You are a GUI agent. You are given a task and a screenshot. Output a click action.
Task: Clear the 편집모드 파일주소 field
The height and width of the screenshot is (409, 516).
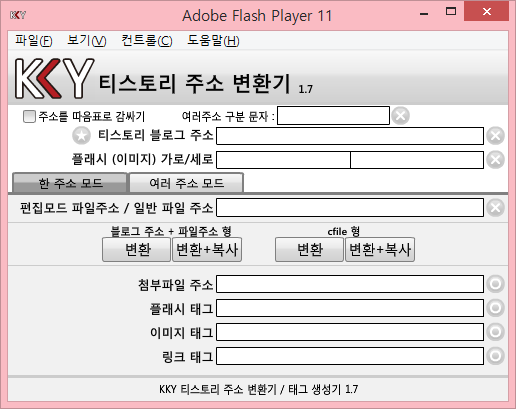click(x=495, y=208)
